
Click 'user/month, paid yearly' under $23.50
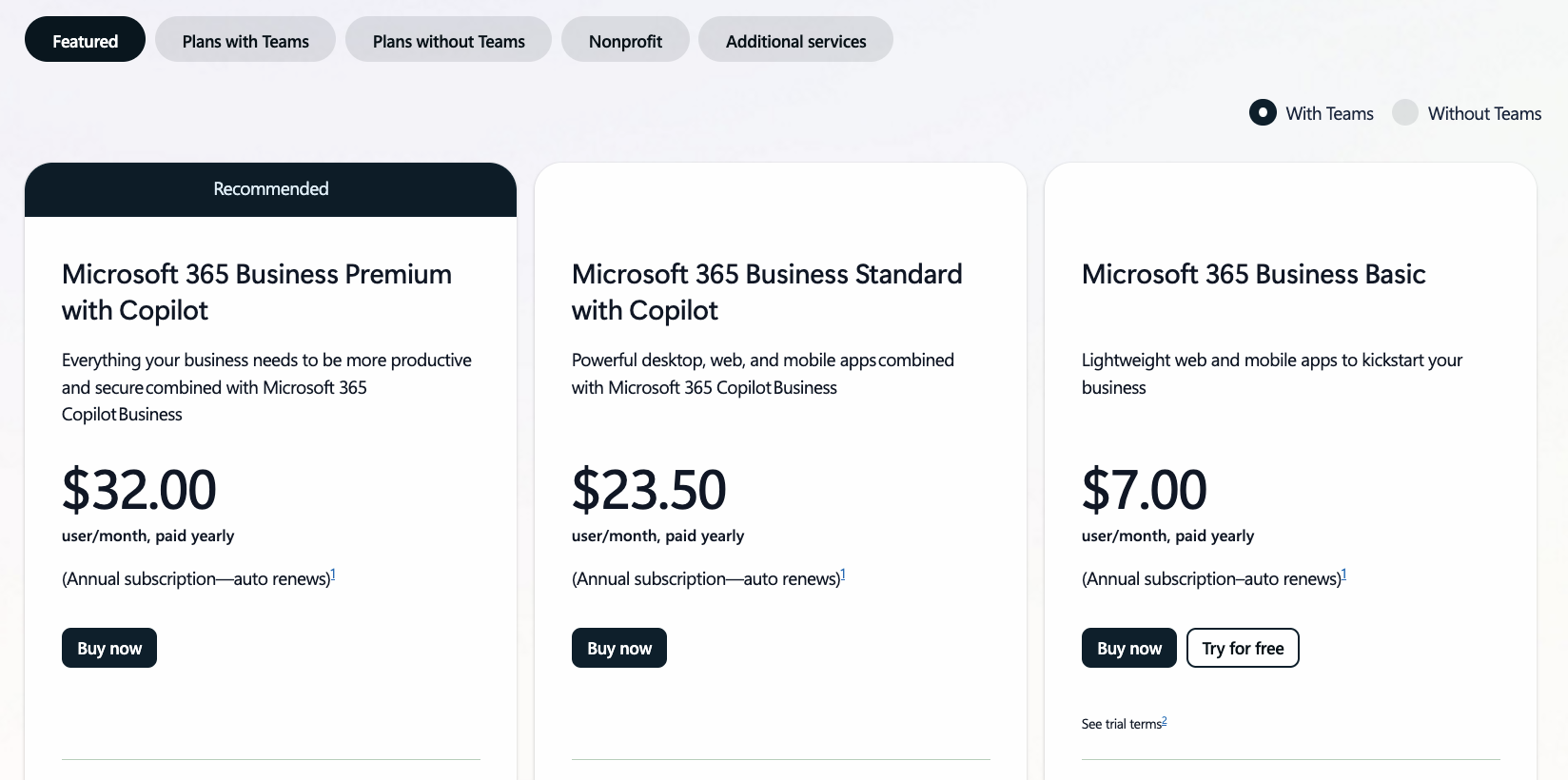point(657,536)
